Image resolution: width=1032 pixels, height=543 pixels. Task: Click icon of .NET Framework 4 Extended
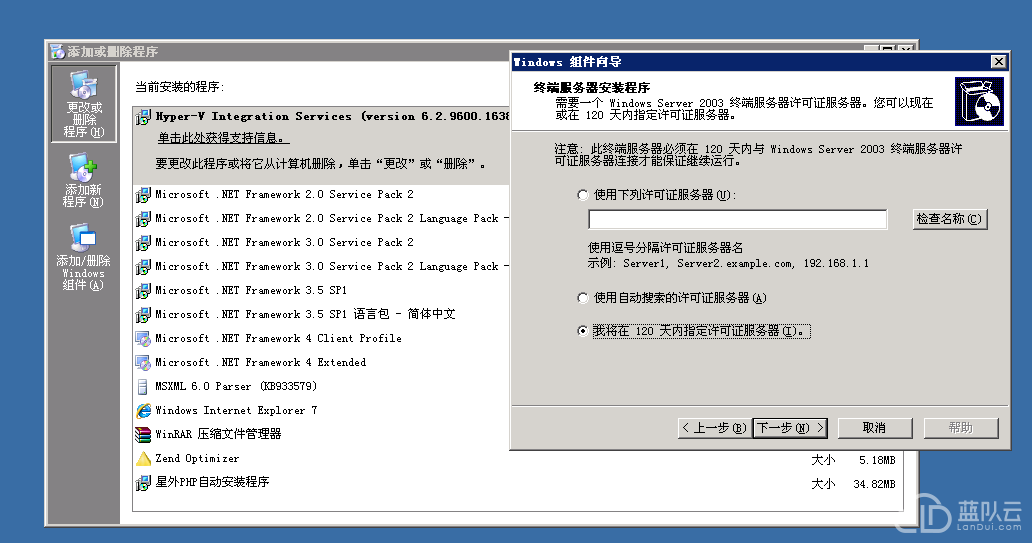click(143, 363)
